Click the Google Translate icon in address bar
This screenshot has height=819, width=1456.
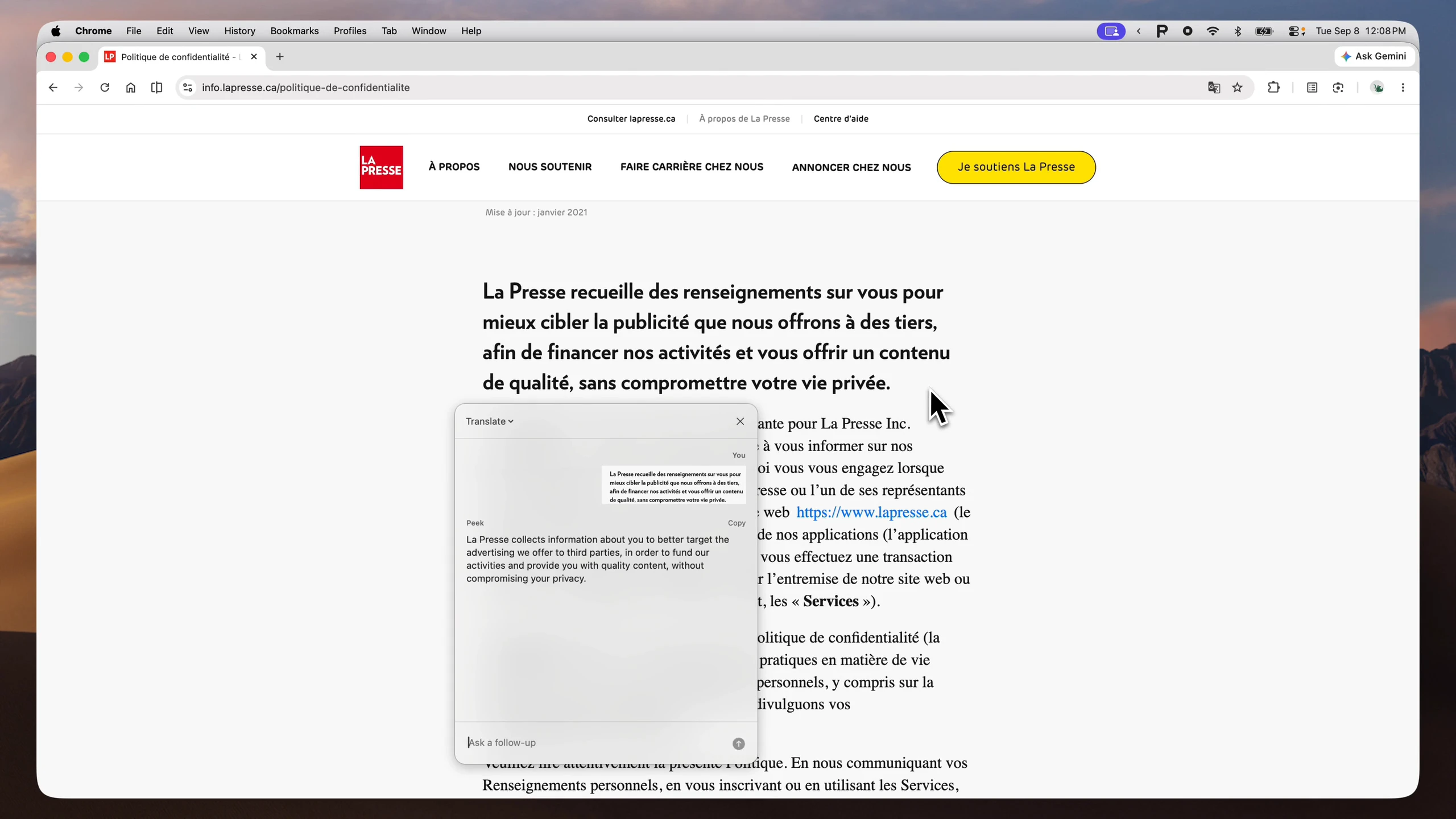point(1214,88)
